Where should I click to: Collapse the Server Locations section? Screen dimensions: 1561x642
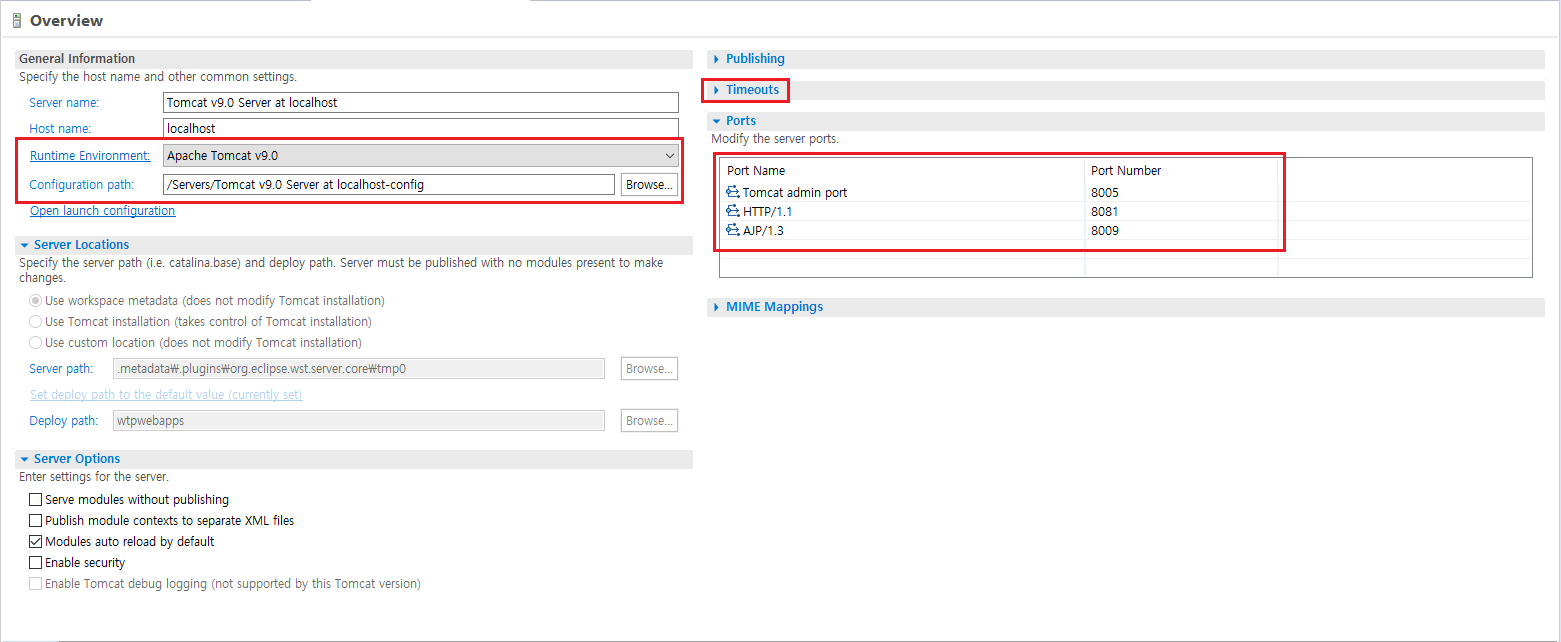(x=24, y=245)
